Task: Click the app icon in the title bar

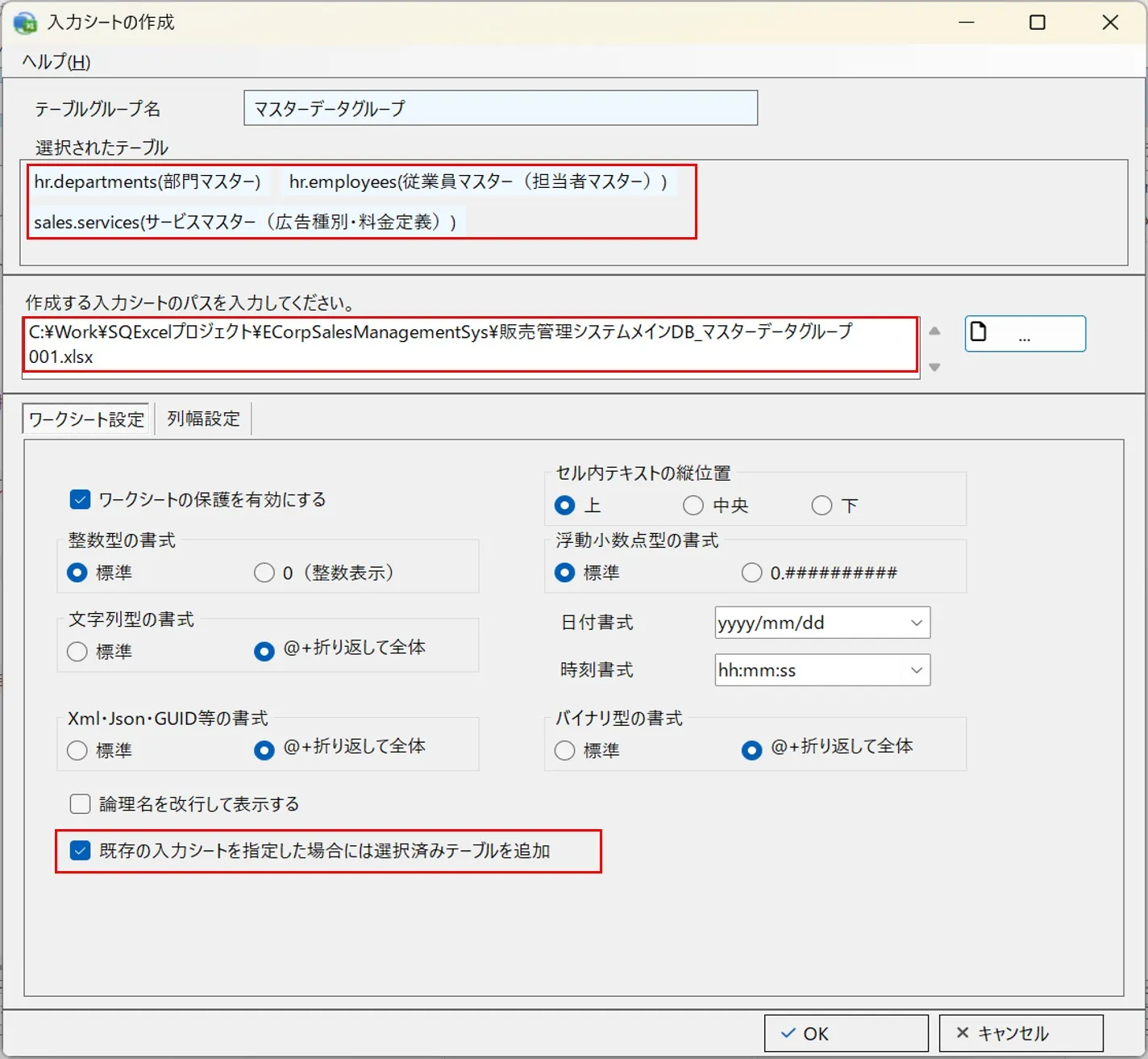Action: 25,22
